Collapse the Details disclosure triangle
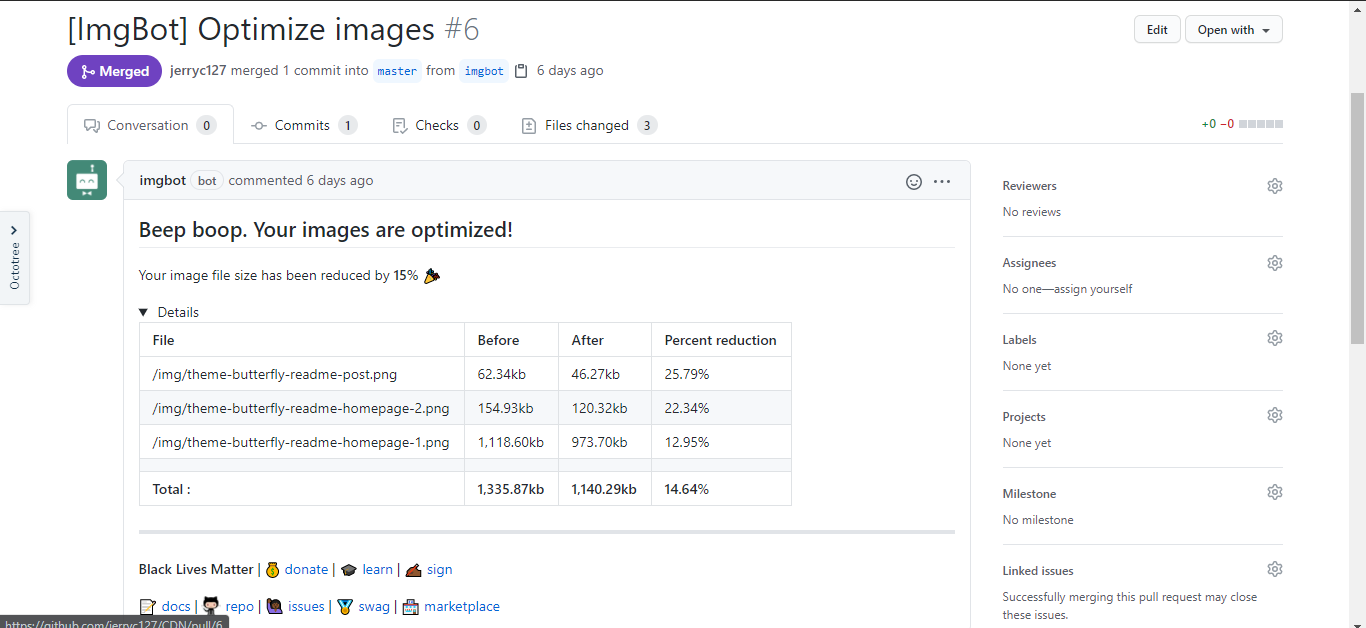The width and height of the screenshot is (1366, 628). click(144, 312)
